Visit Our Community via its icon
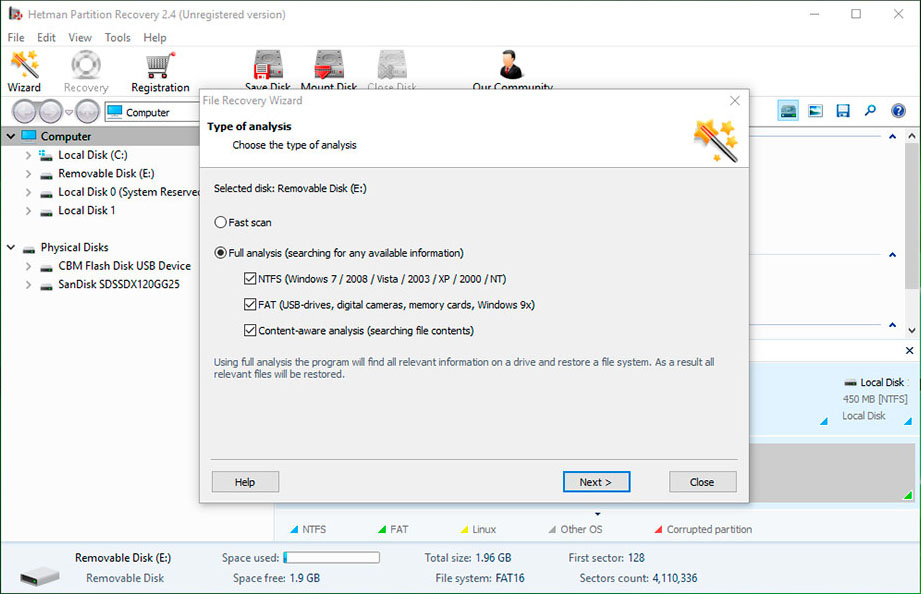The image size is (921, 594). (x=510, y=63)
